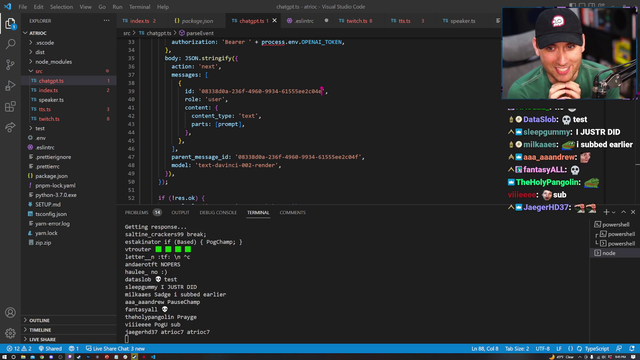This screenshot has width=640, height=360.
Task: Click the Windows Start button on taskbar
Action: pos(4,357)
